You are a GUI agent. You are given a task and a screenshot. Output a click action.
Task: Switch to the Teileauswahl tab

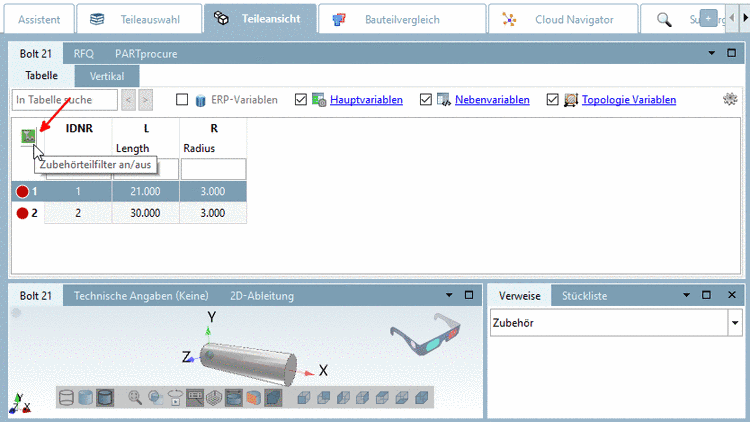139,20
